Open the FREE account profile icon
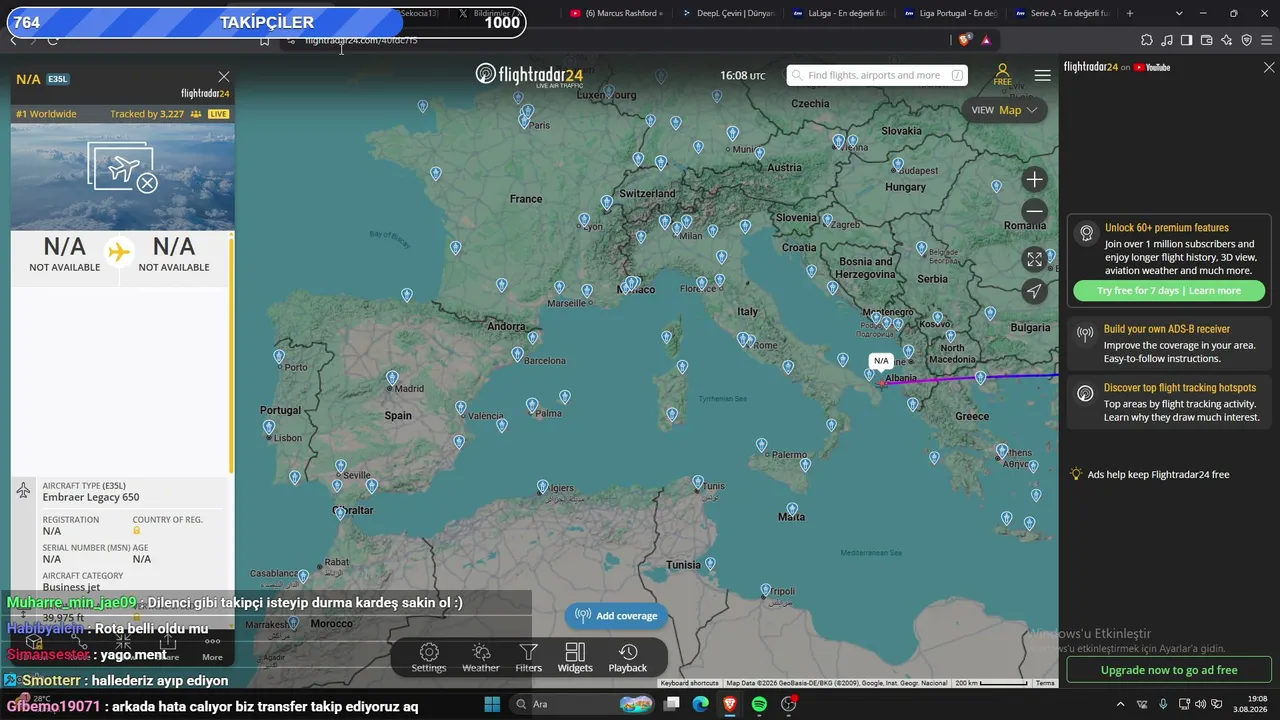The height and width of the screenshot is (720, 1280). click(1002, 75)
